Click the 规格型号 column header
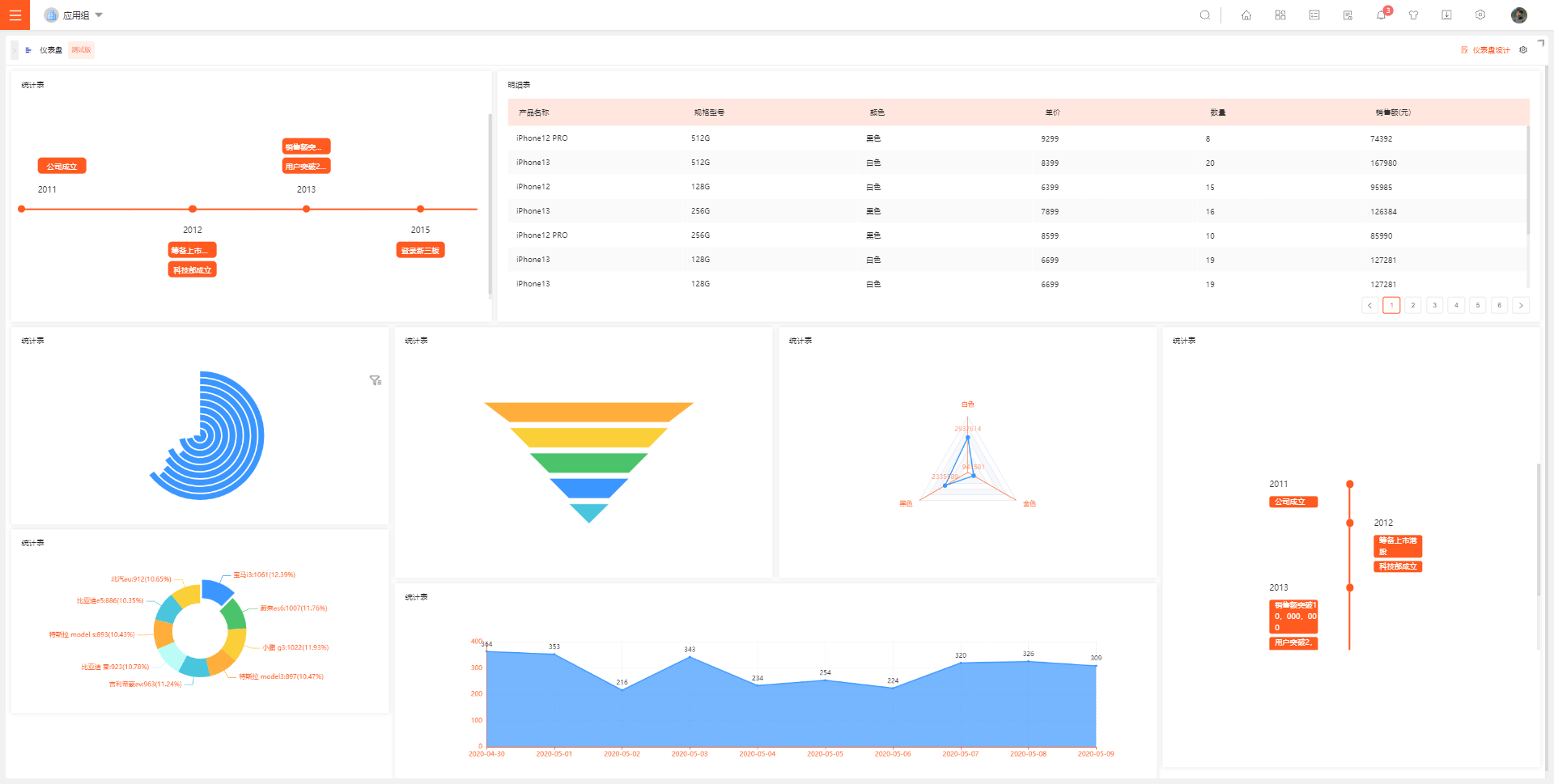The height and width of the screenshot is (784, 1554). 709,112
